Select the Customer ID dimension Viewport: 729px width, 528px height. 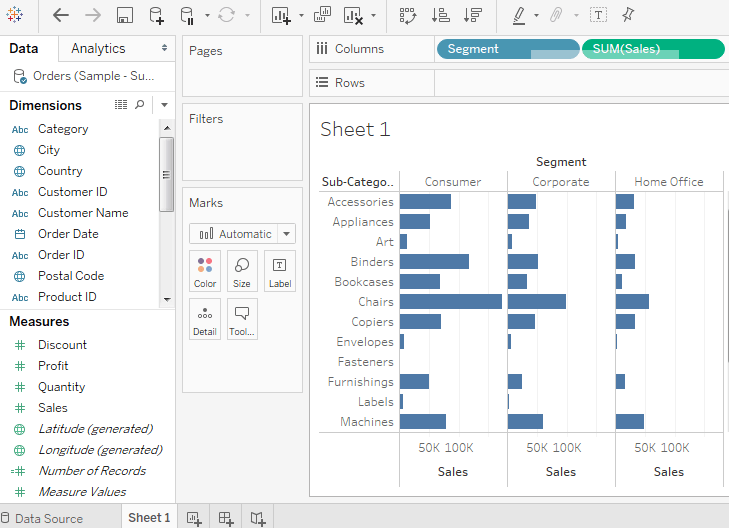coord(73,191)
